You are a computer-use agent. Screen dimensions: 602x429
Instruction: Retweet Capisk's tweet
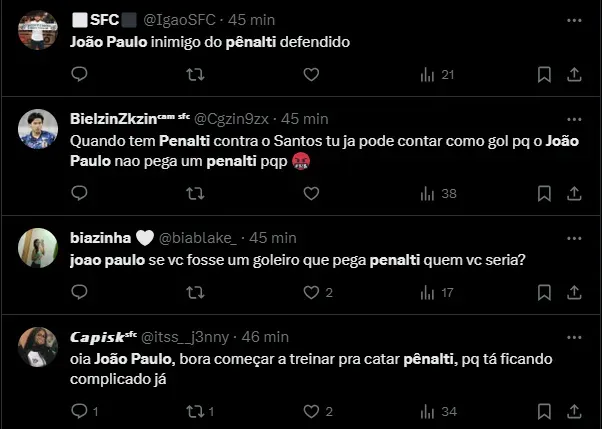tap(199, 411)
